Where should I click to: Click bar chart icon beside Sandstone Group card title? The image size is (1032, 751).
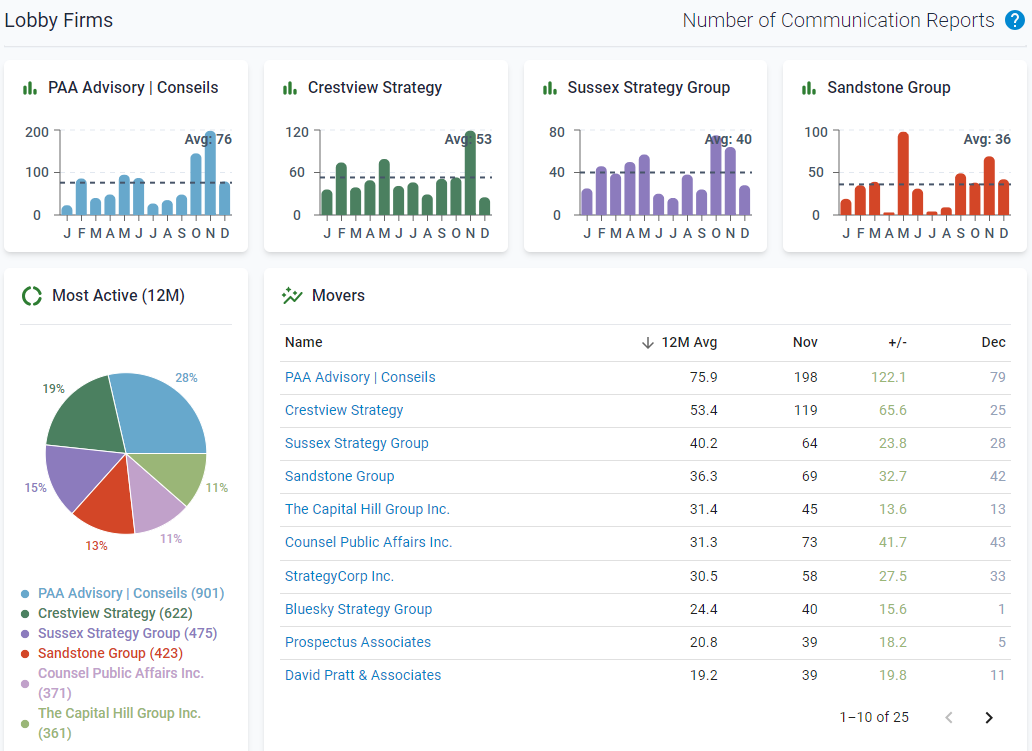[x=809, y=88]
